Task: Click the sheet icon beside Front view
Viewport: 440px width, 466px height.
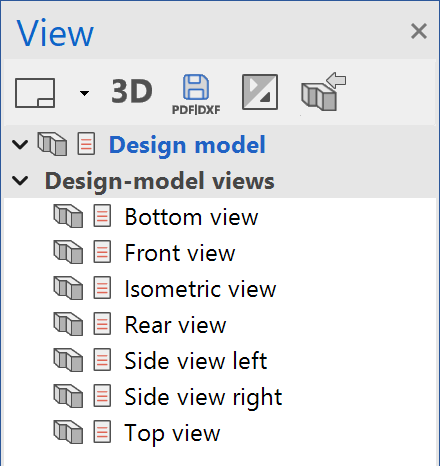Action: pyautogui.click(x=102, y=252)
